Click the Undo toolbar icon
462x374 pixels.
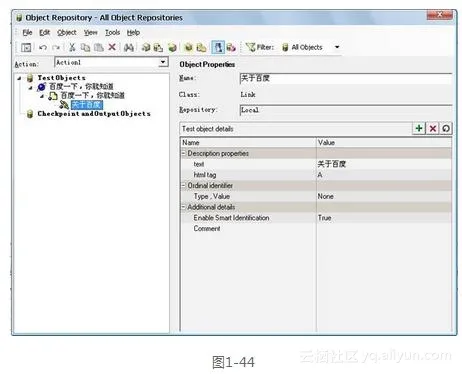[43, 47]
